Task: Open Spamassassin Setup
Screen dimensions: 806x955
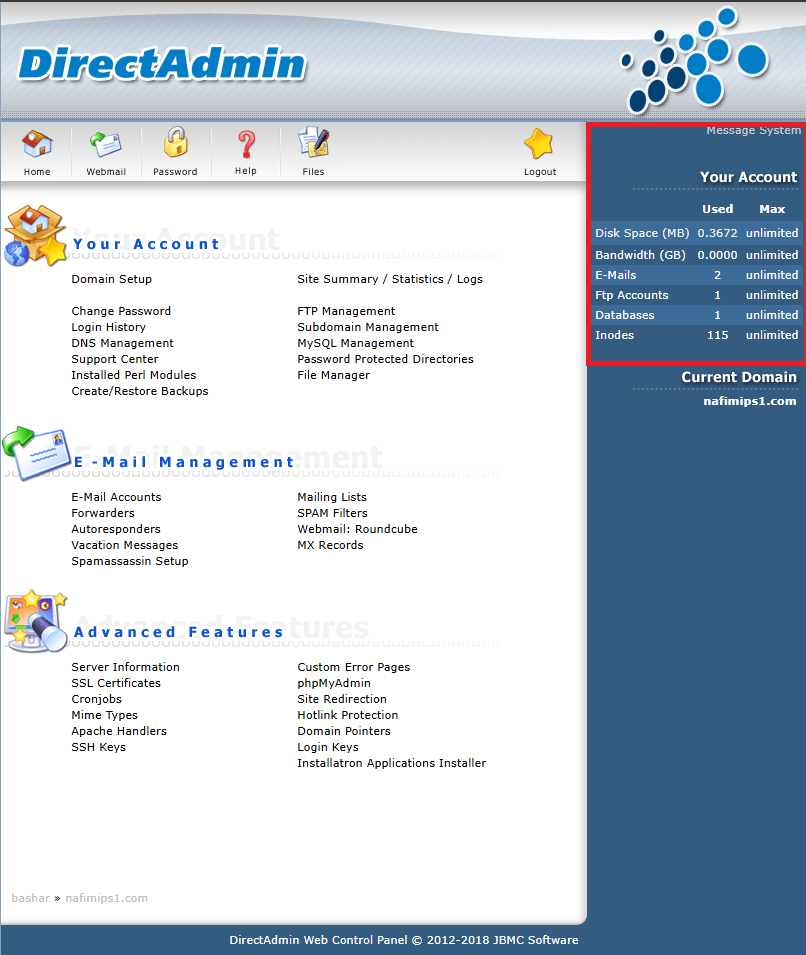Action: pos(130,561)
